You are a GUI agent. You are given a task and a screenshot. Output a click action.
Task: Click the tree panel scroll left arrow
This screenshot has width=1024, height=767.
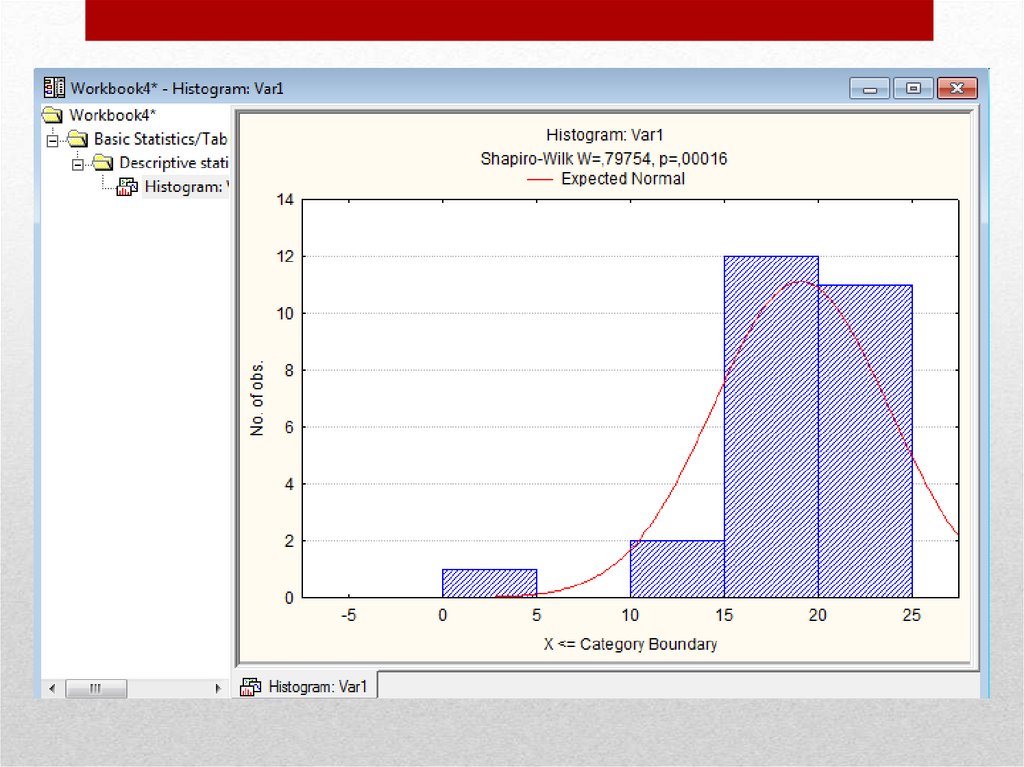click(52, 689)
